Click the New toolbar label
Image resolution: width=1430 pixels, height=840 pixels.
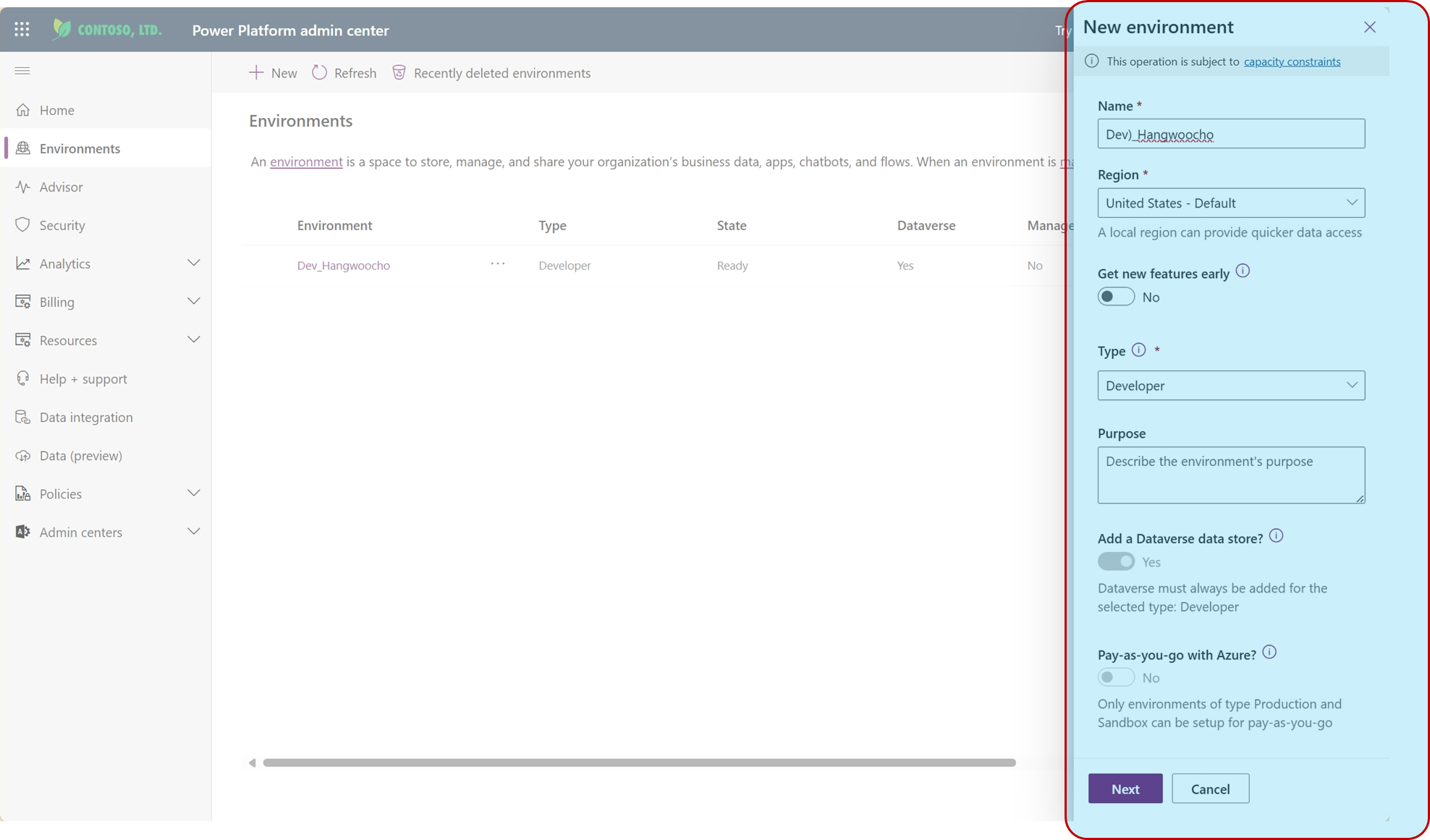[x=284, y=73]
